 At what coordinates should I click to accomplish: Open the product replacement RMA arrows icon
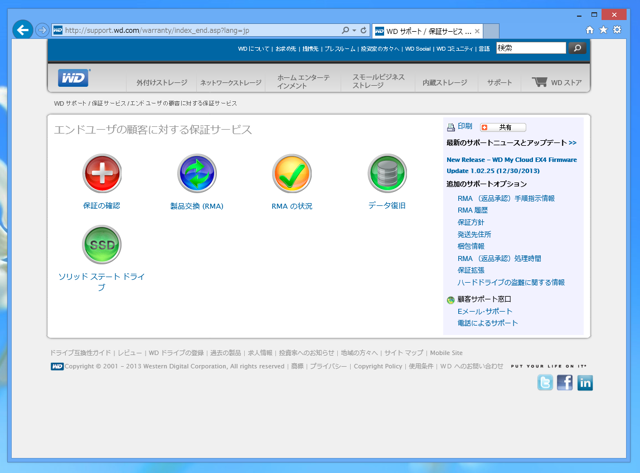[197, 173]
